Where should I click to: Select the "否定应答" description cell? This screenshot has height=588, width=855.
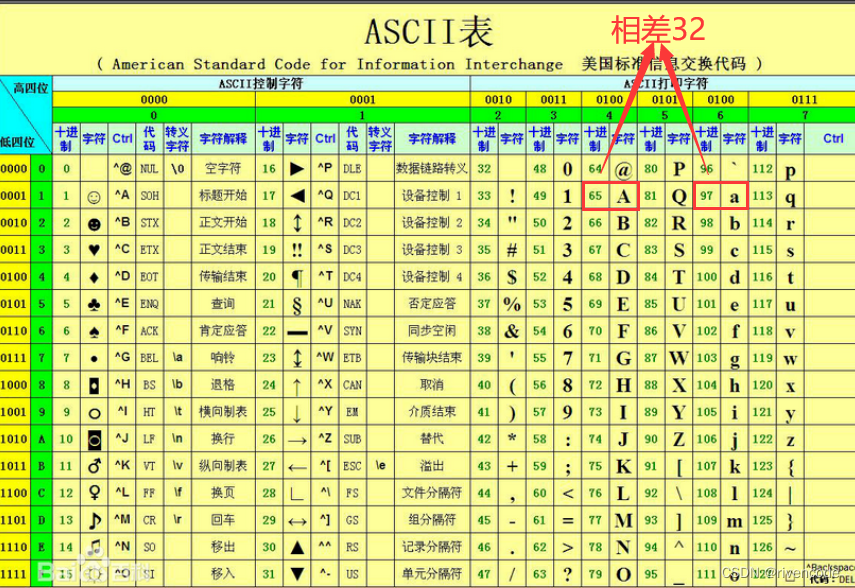click(432, 304)
